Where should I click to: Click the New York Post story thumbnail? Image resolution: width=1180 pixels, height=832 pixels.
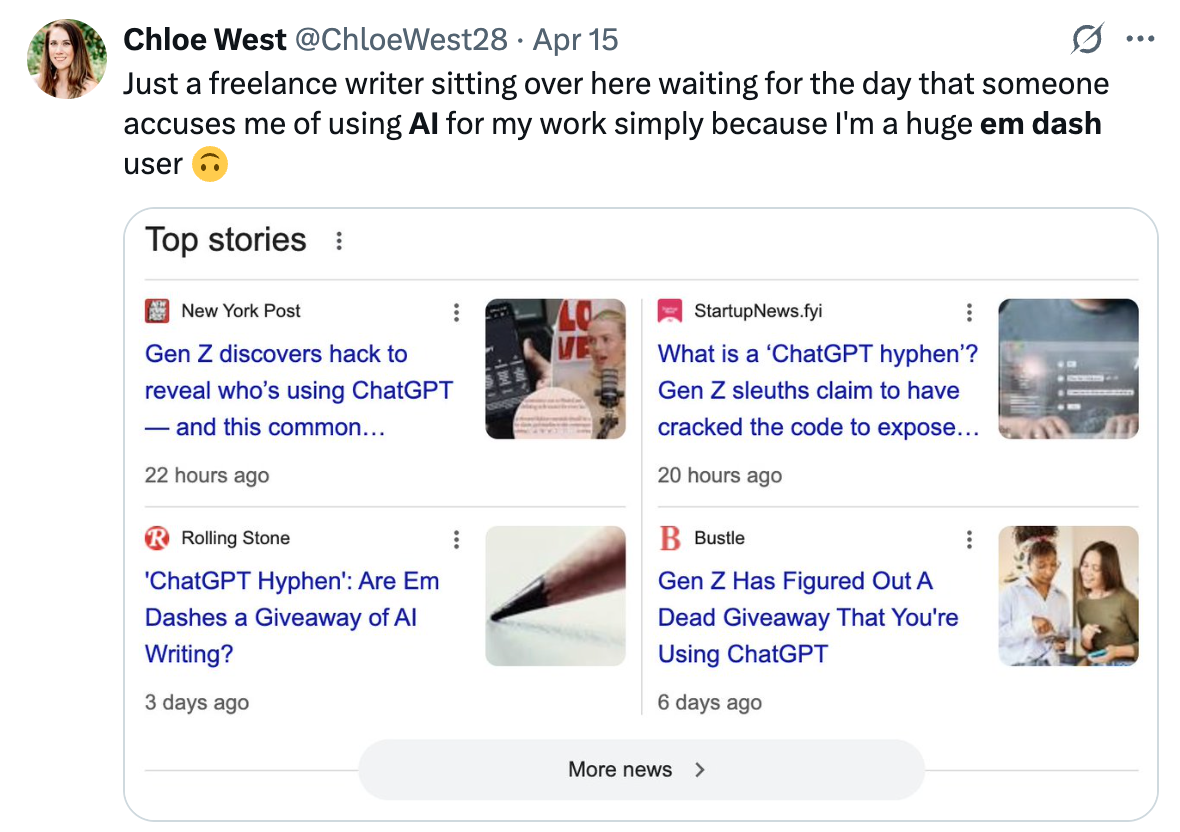(x=555, y=369)
